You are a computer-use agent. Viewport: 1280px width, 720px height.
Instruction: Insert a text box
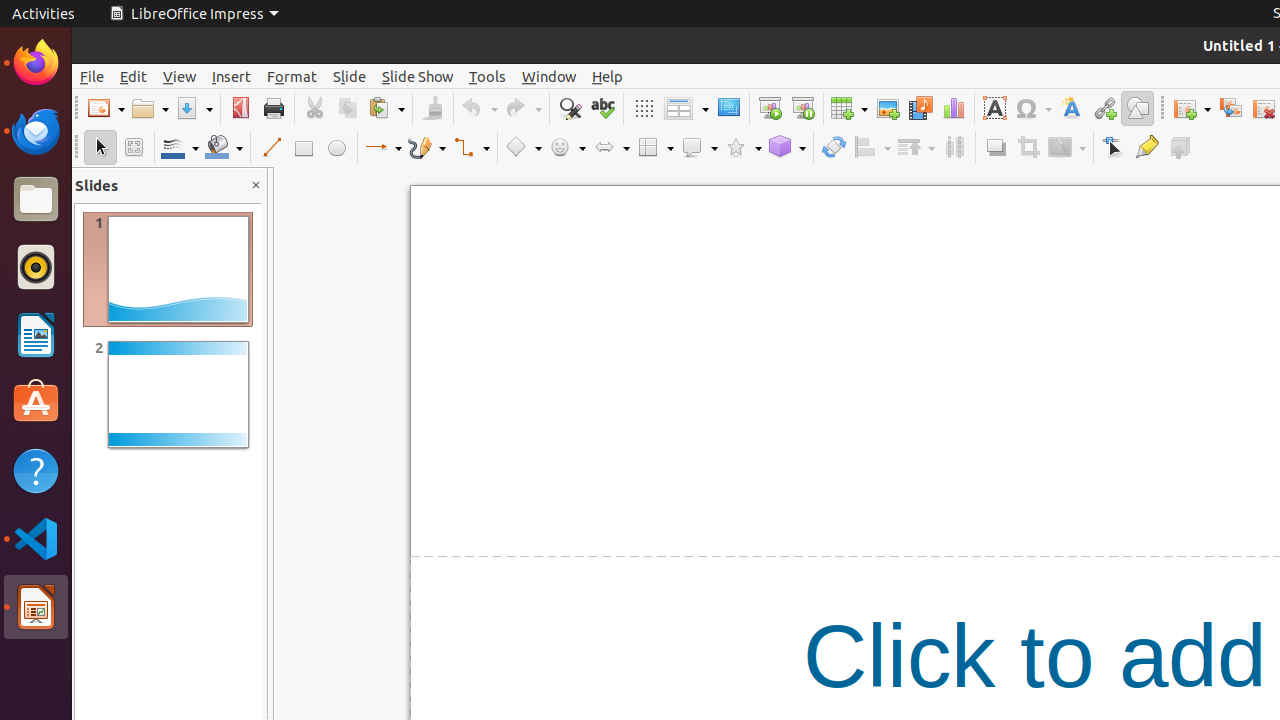995,108
